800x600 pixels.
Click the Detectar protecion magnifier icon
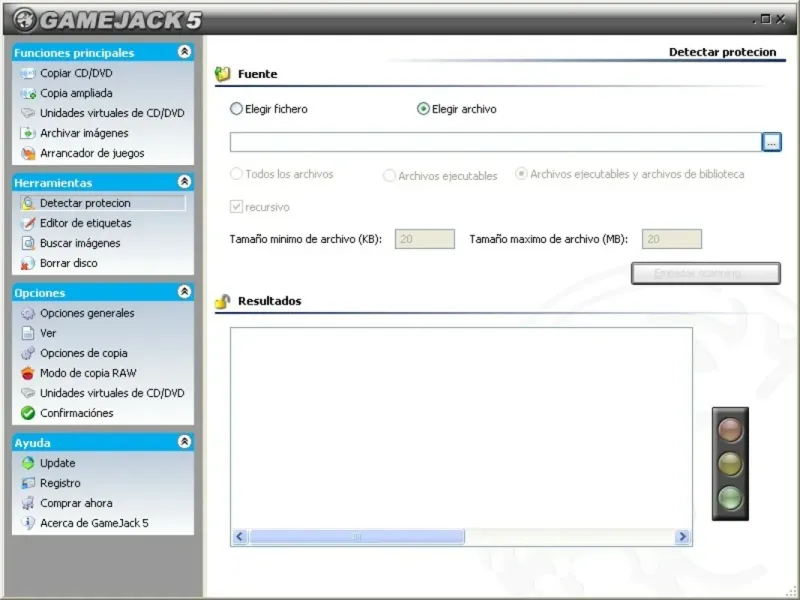click(28, 203)
